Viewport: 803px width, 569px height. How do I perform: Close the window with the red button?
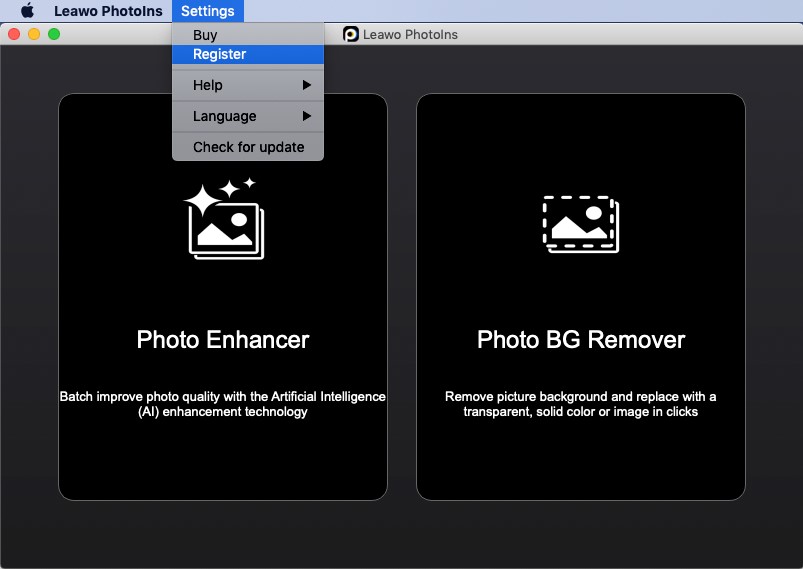14,34
